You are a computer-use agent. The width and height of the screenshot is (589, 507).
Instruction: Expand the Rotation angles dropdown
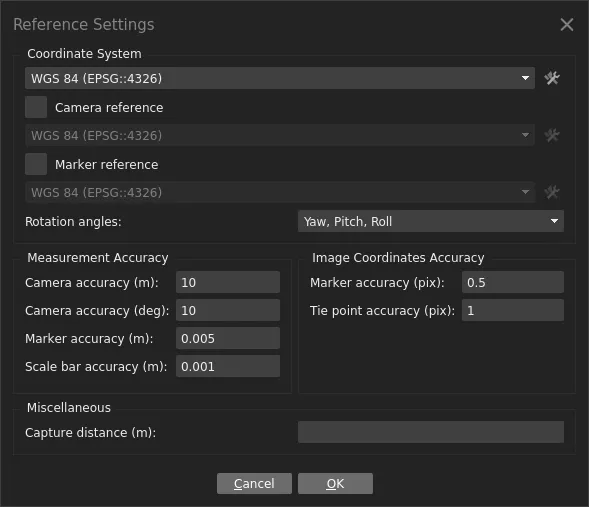(431, 221)
